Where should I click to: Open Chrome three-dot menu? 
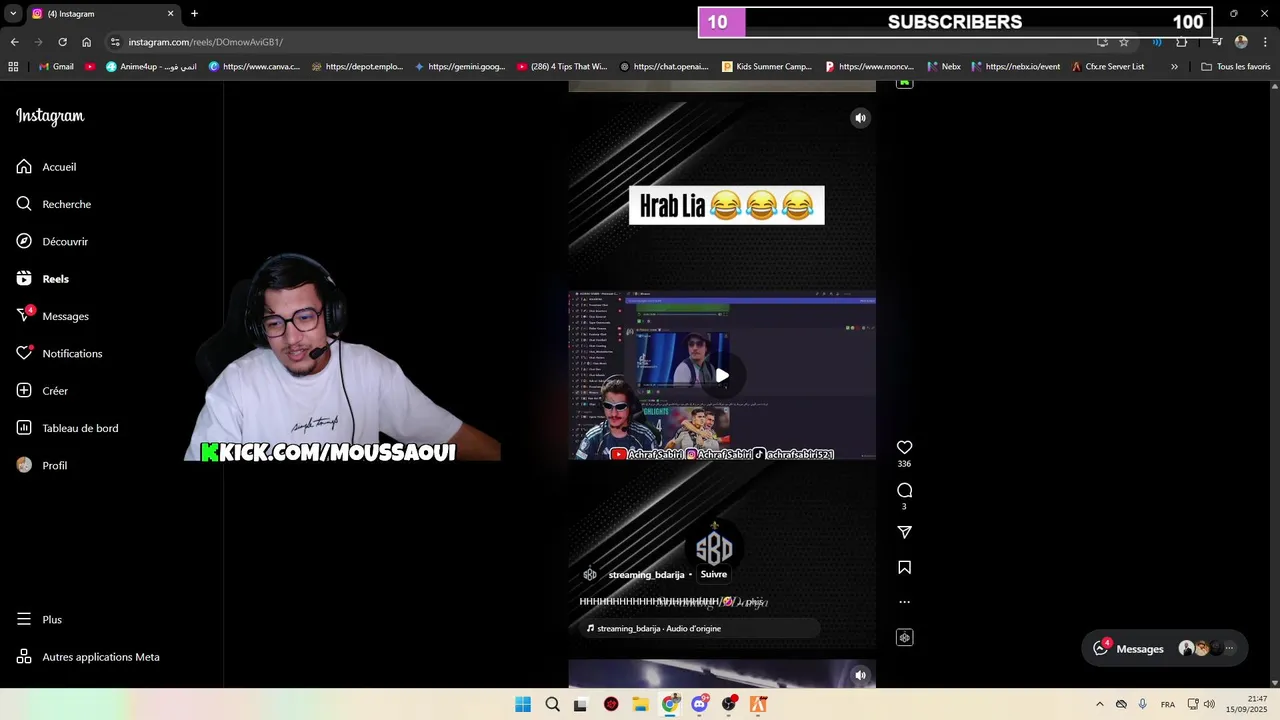1265,42
